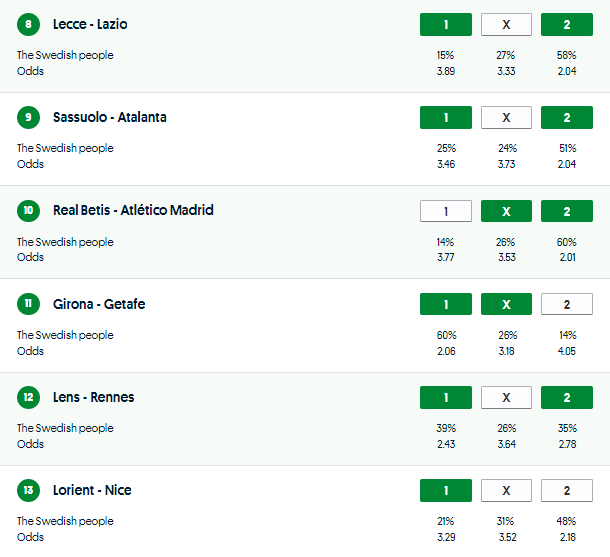Toggle 1 for Lens - Rennes
Image resolution: width=610 pixels, height=557 pixels.
[446, 397]
